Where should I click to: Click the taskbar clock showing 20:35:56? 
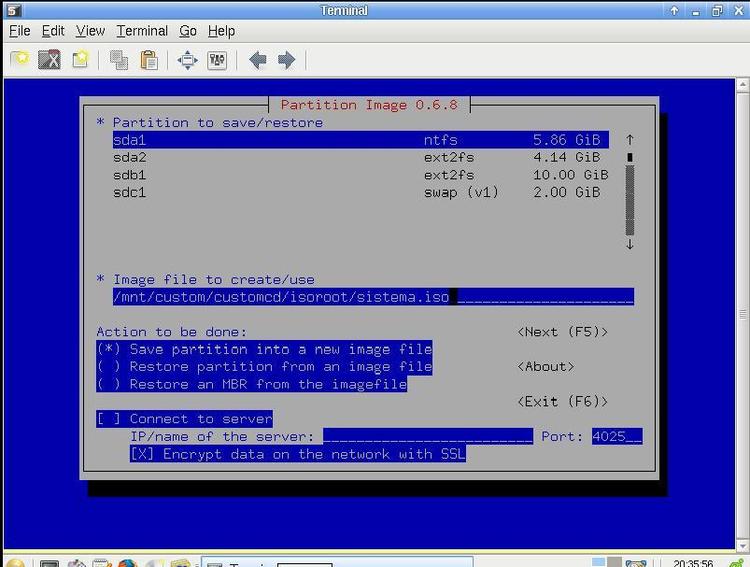pos(693,563)
